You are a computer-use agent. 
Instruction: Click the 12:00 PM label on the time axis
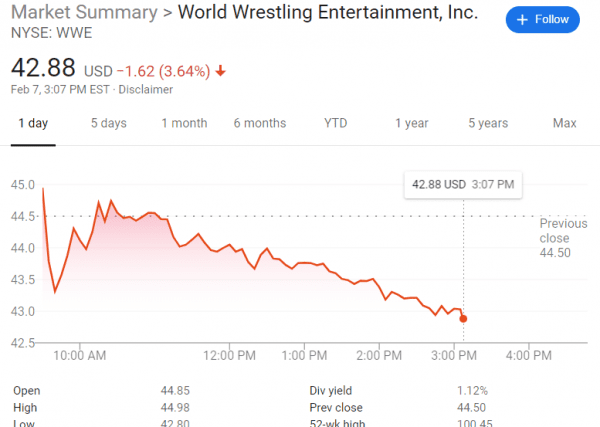[232, 355]
